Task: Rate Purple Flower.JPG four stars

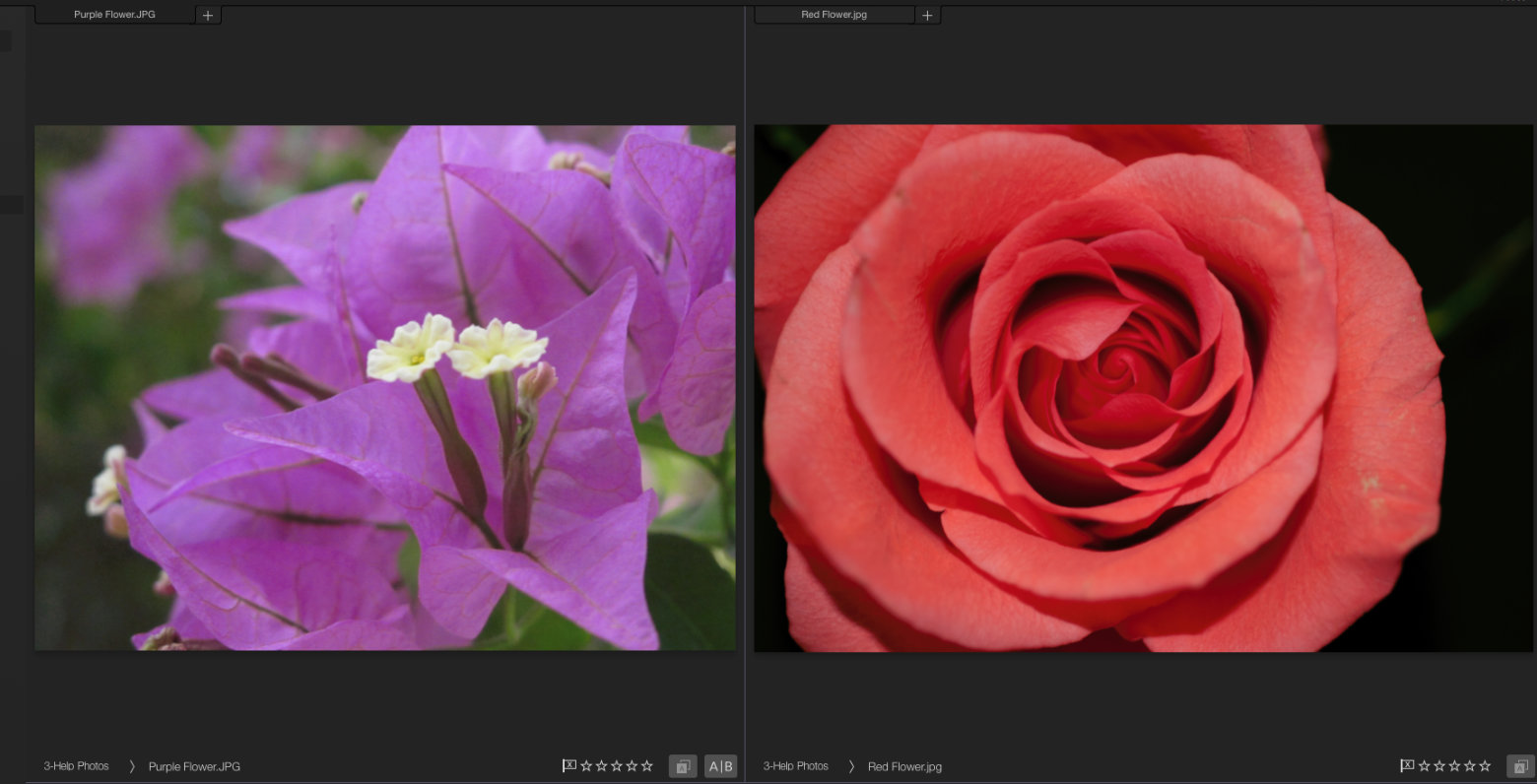Action: [632, 765]
